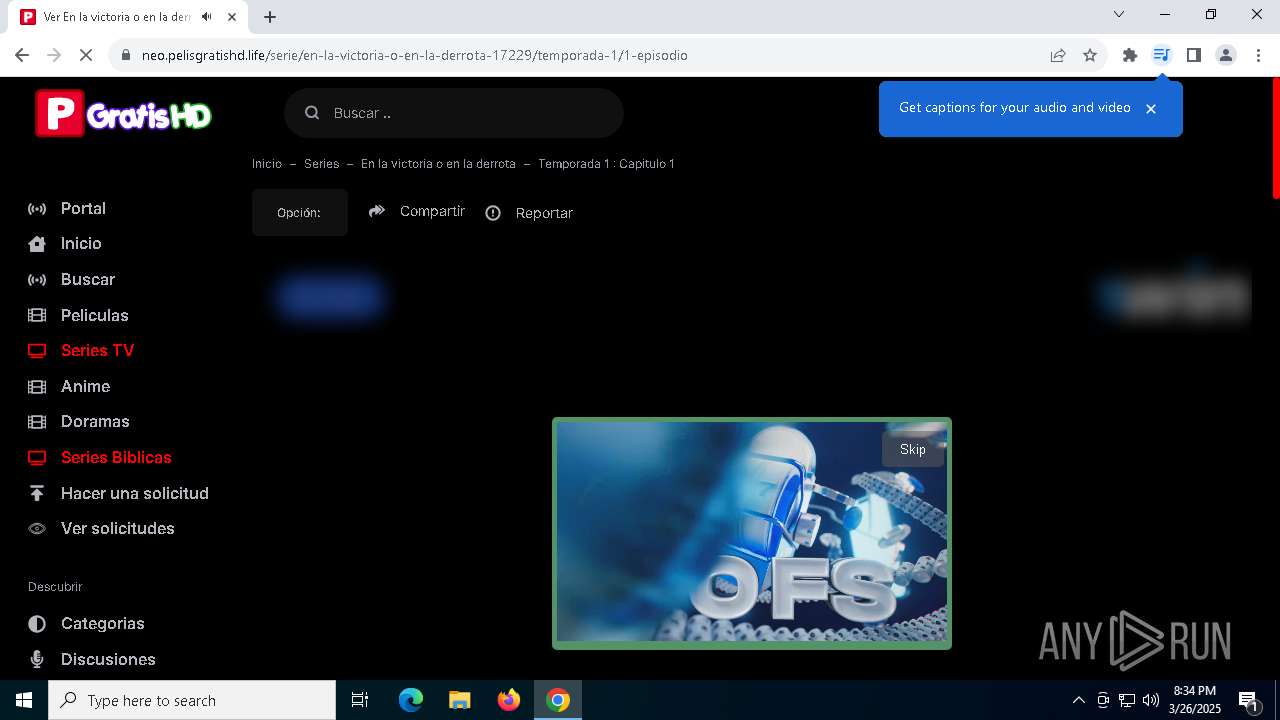1280x720 pixels.
Task: Click the TV icon beside Series TV
Action: tap(37, 351)
